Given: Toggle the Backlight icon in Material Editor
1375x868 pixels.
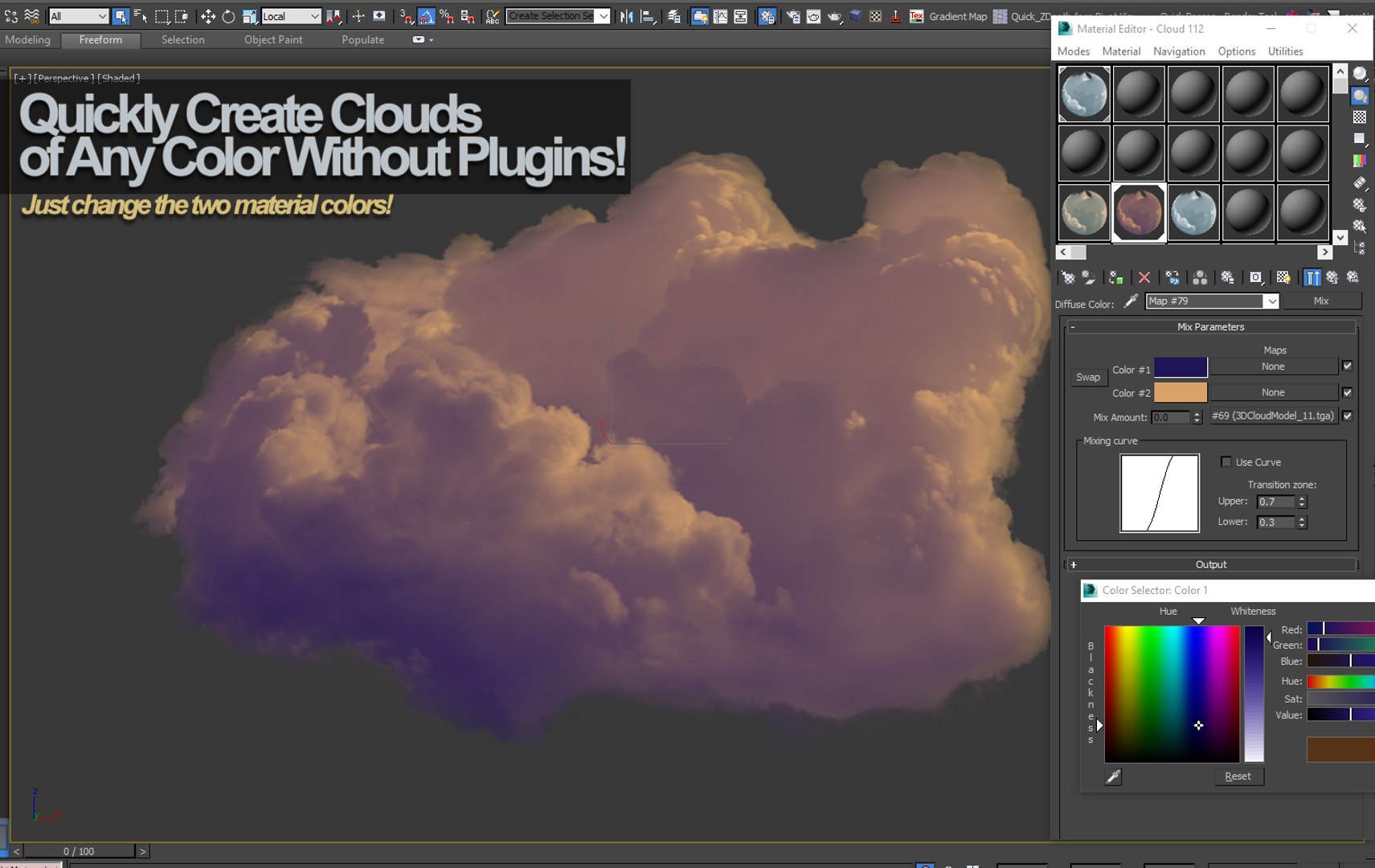Looking at the screenshot, I should [x=1360, y=96].
